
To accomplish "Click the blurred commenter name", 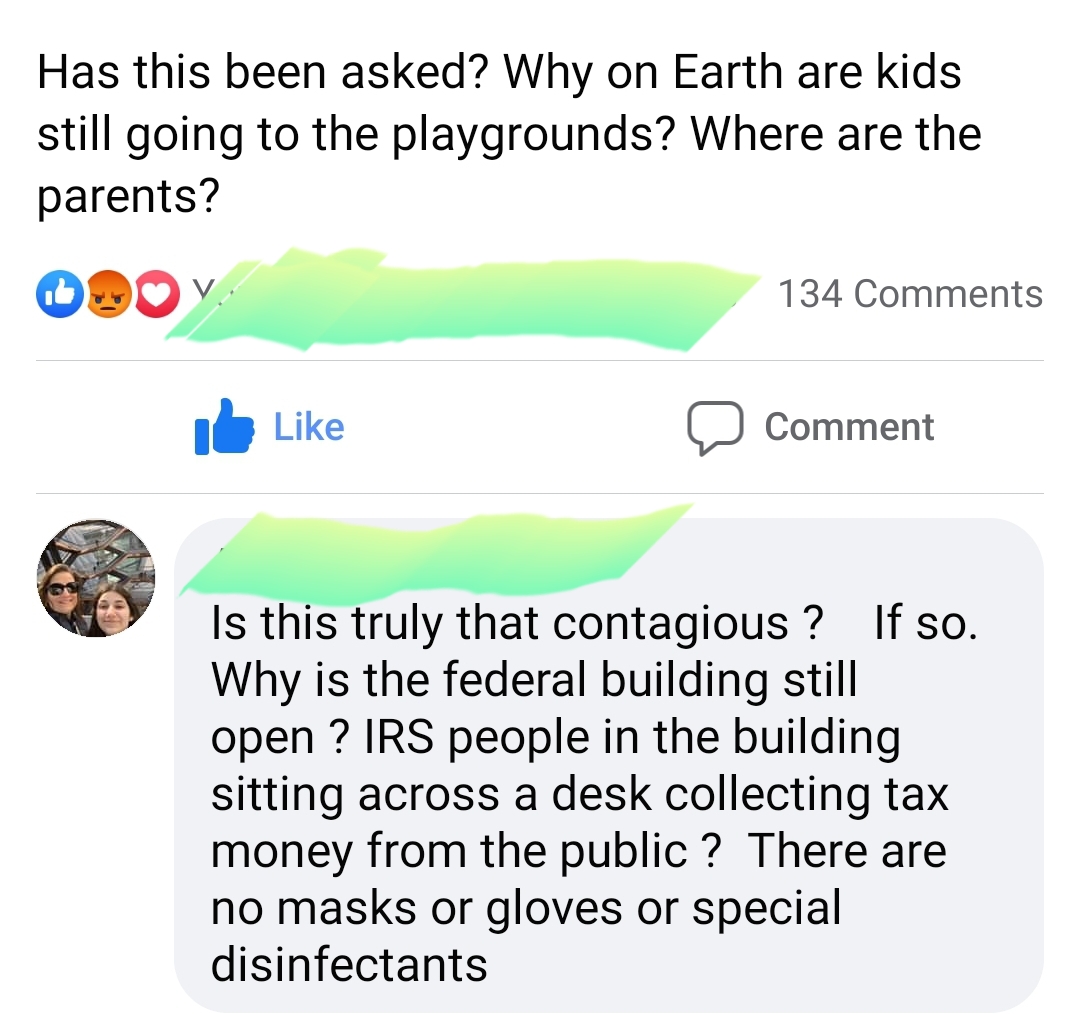I will (438, 550).
